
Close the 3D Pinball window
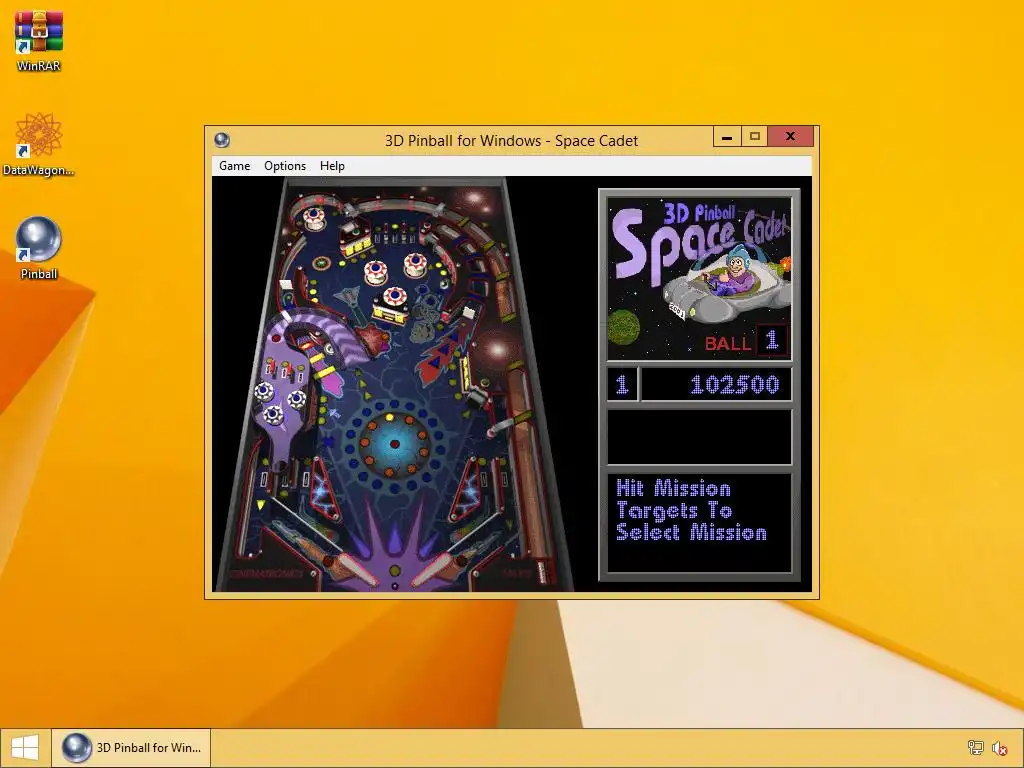[x=790, y=136]
